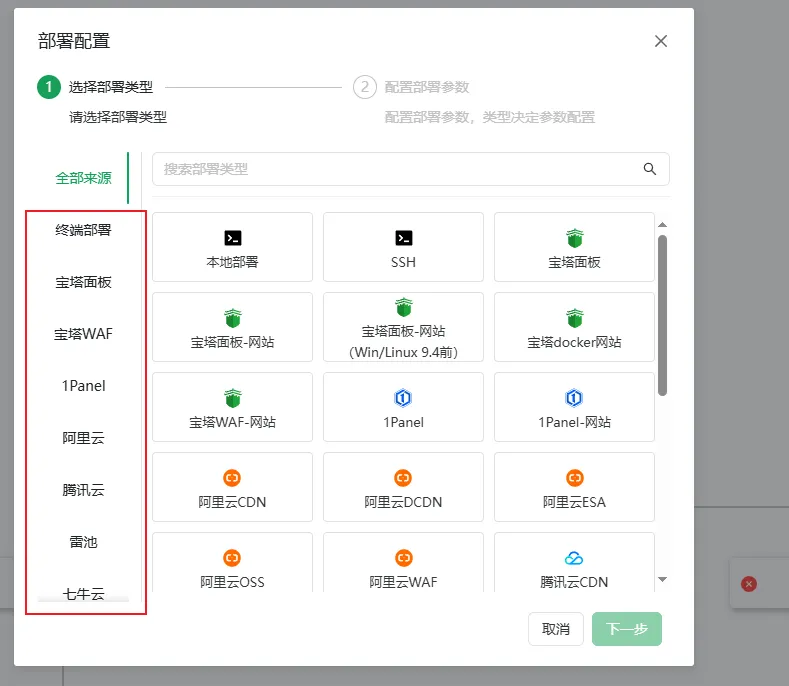This screenshot has width=789, height=686.
Task: Dismiss the red error notification icon
Action: click(x=749, y=584)
